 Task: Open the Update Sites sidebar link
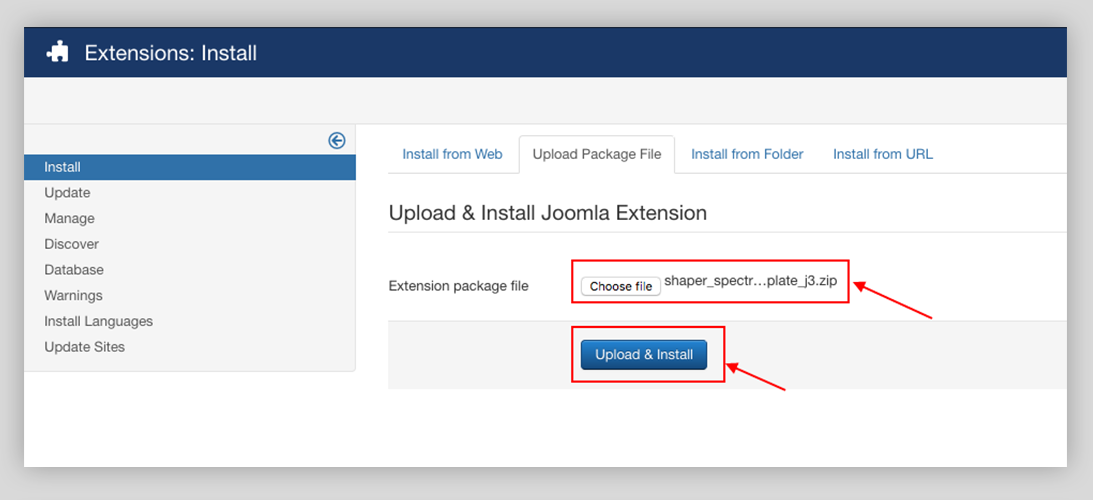(x=84, y=347)
